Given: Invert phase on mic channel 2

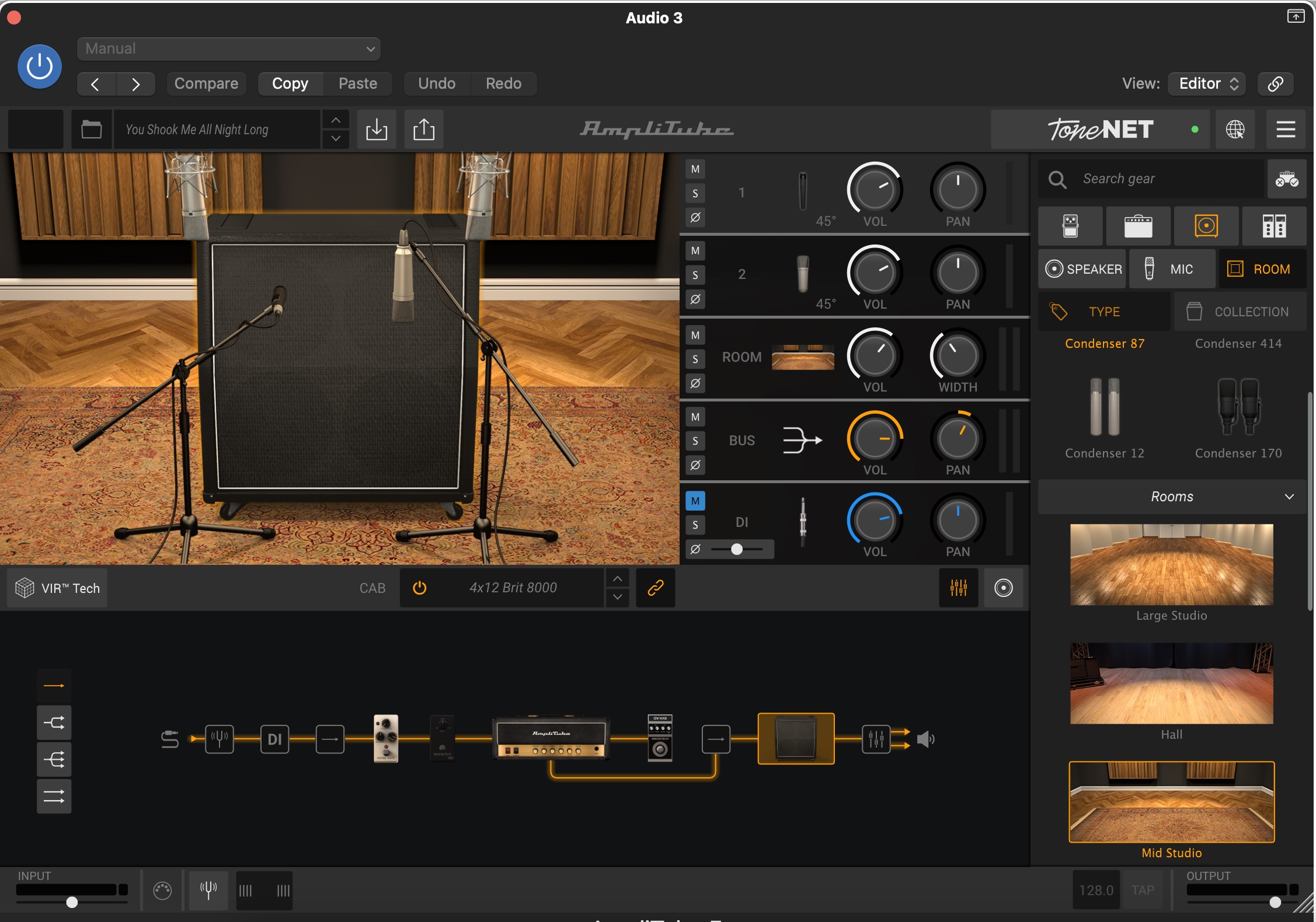Looking at the screenshot, I should 695,299.
